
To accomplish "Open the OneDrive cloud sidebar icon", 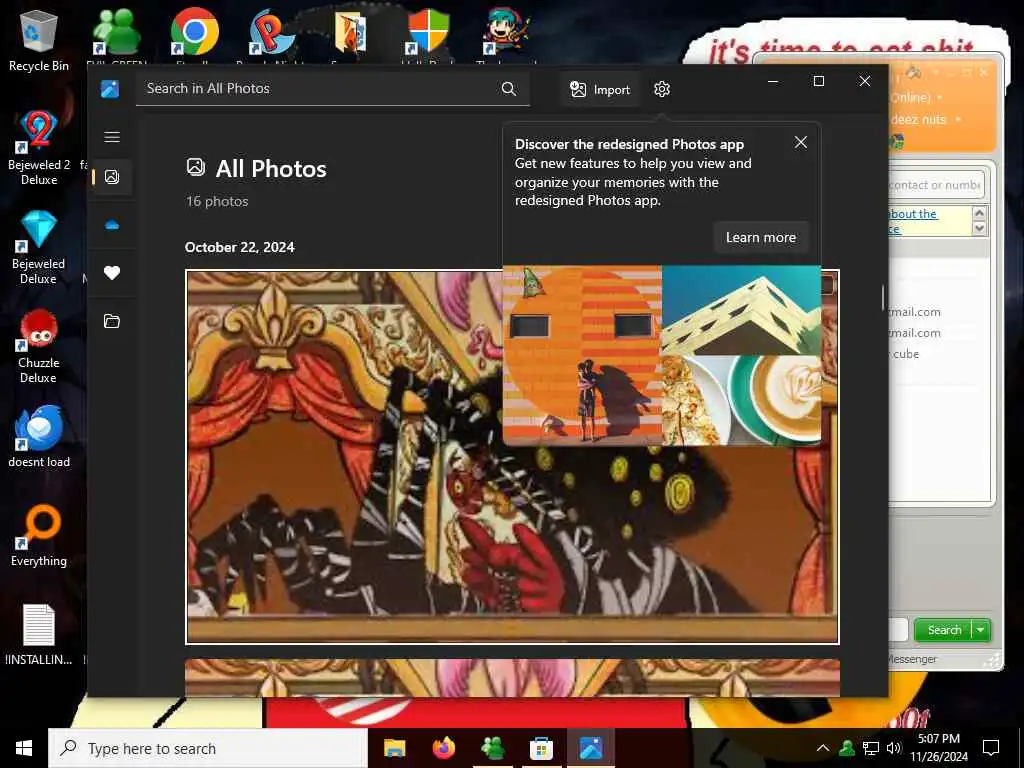I will (x=112, y=225).
